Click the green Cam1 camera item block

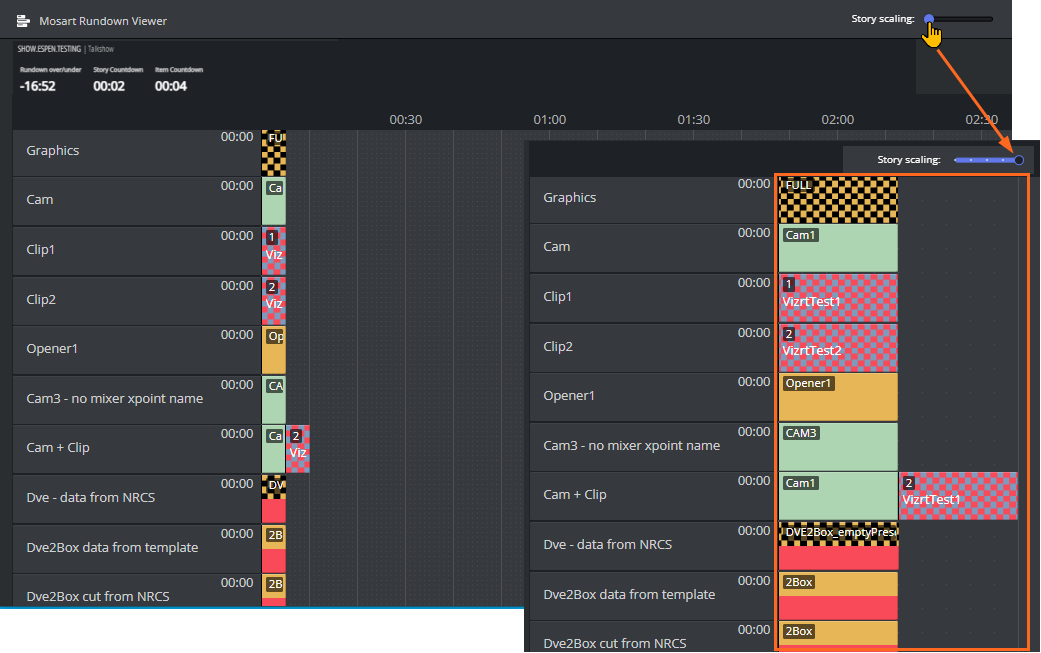(837, 247)
